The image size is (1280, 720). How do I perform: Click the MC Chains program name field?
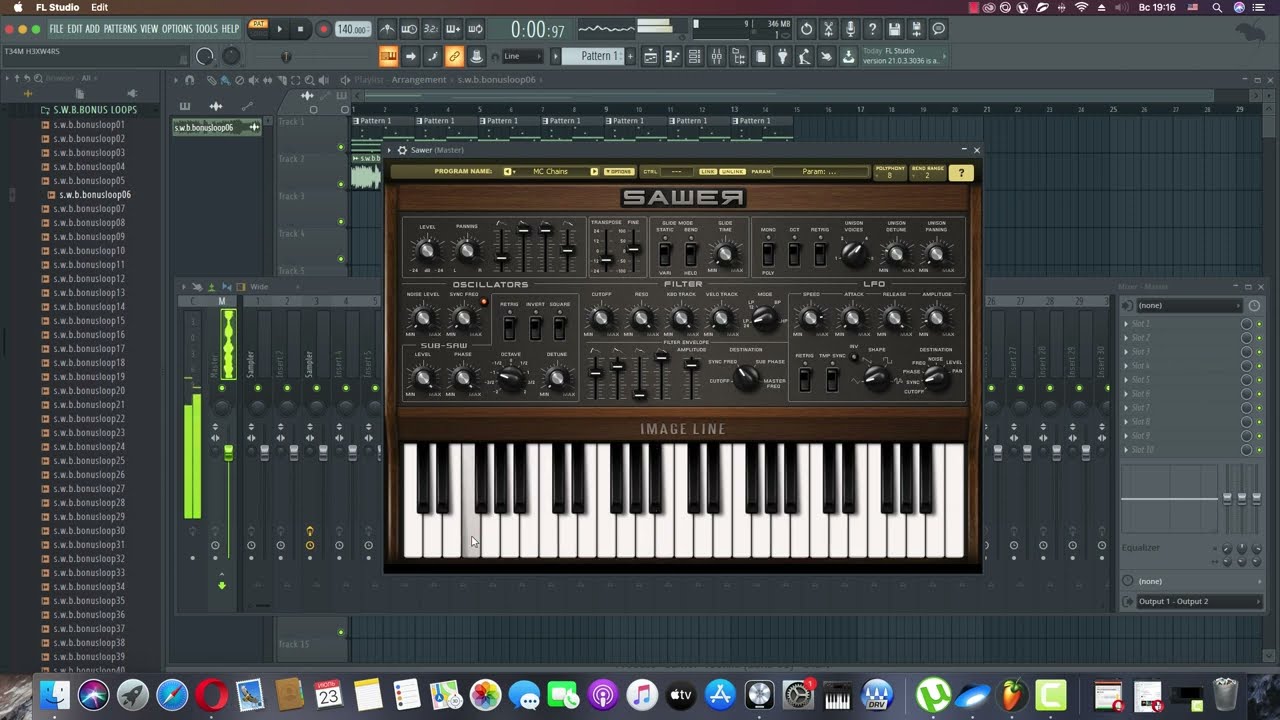click(x=551, y=172)
